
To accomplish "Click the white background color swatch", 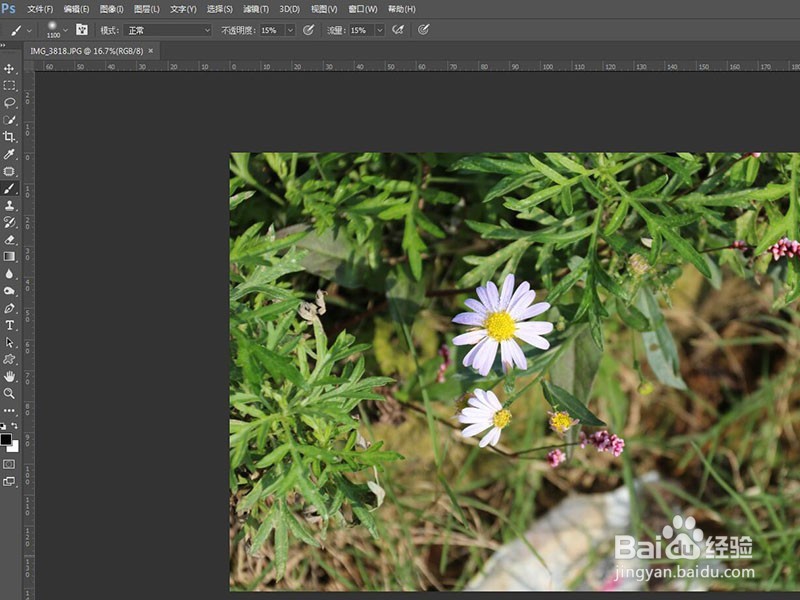I will tap(15, 448).
